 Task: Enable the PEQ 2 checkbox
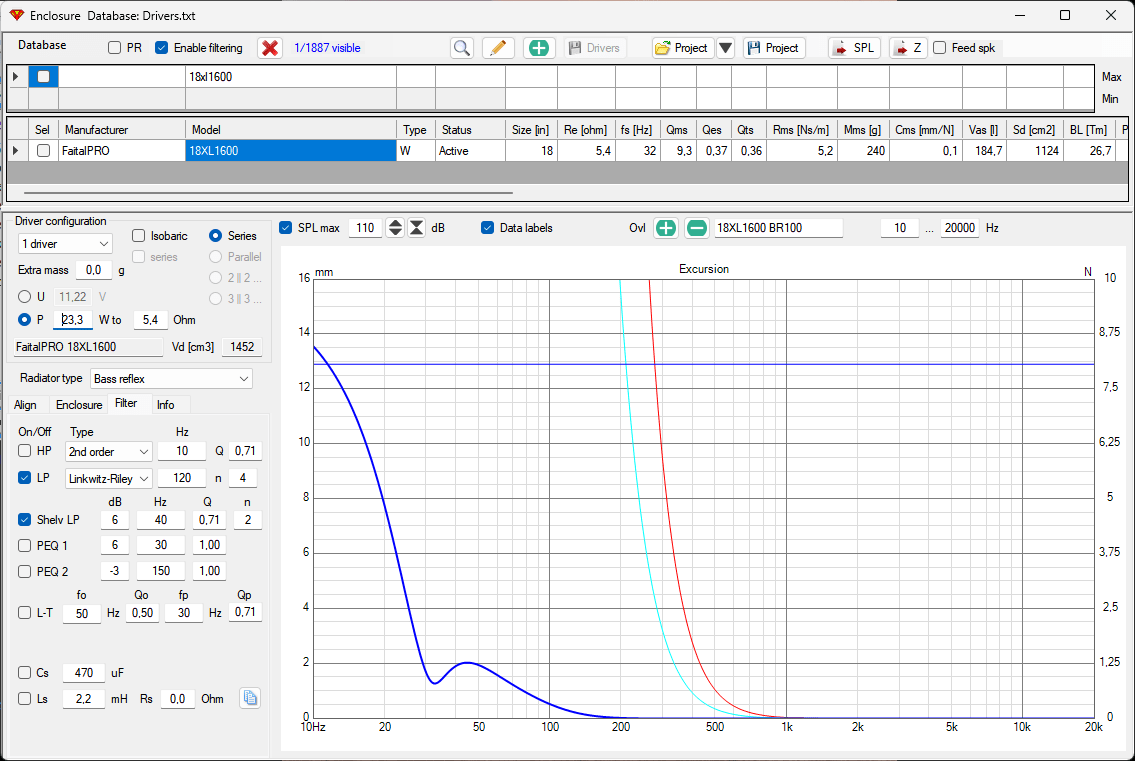point(25,571)
